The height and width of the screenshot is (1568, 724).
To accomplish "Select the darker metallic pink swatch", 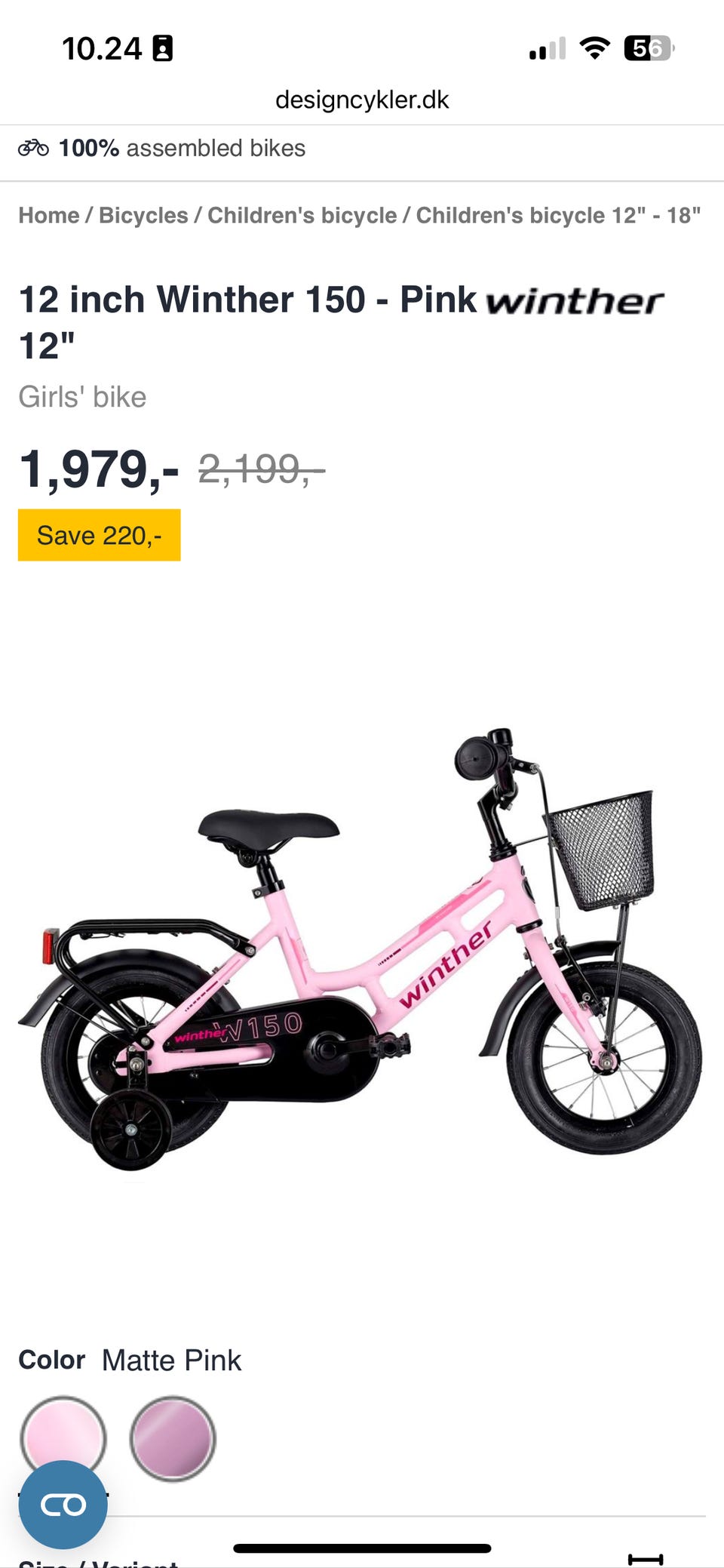I will tap(173, 1438).
